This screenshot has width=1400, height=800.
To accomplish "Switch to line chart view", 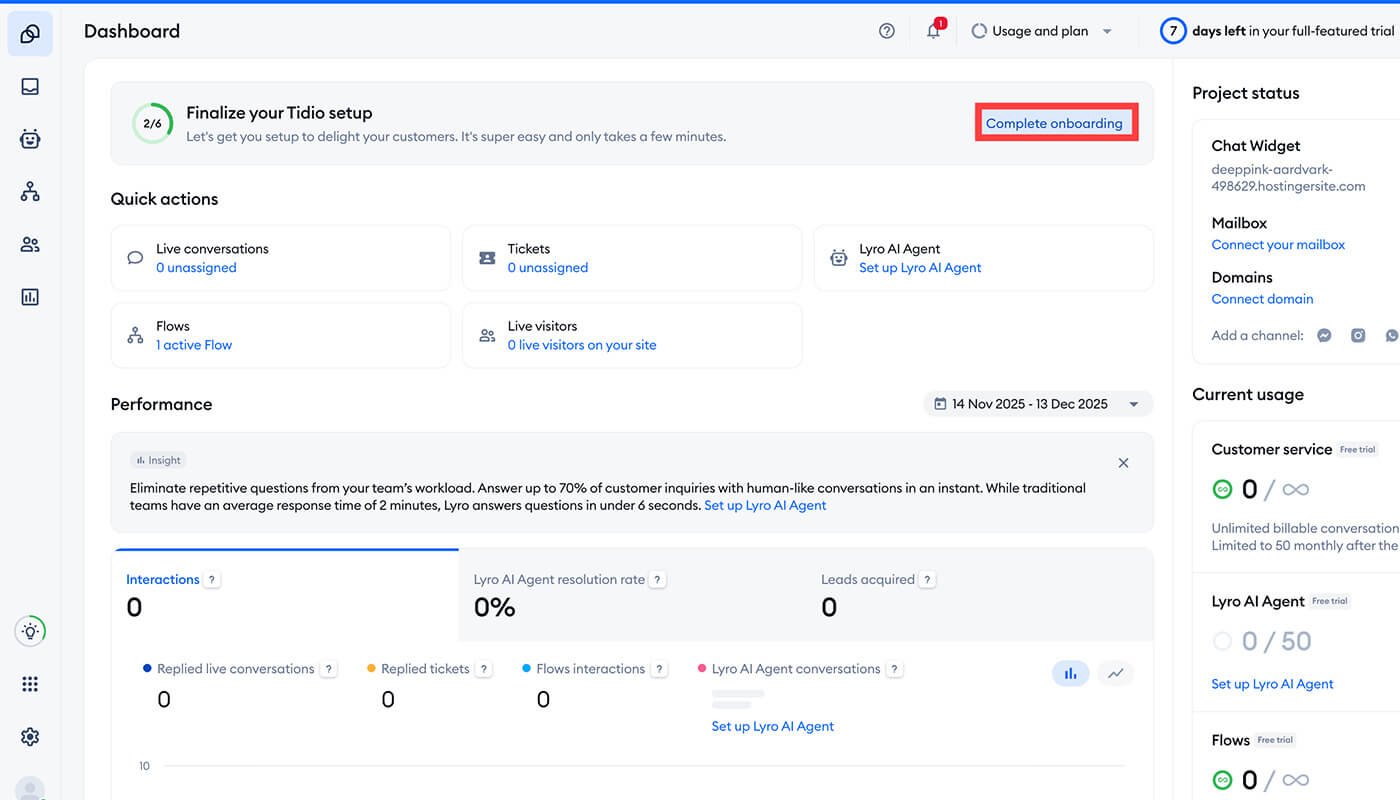I will click(1115, 674).
